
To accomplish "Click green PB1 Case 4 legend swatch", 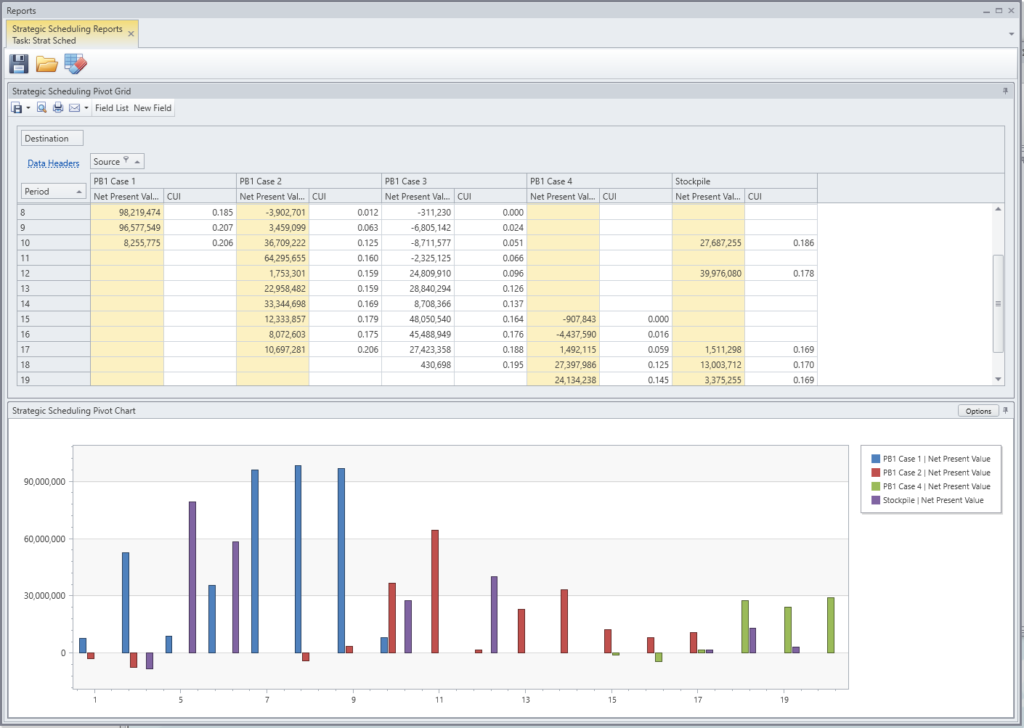I will [x=876, y=486].
